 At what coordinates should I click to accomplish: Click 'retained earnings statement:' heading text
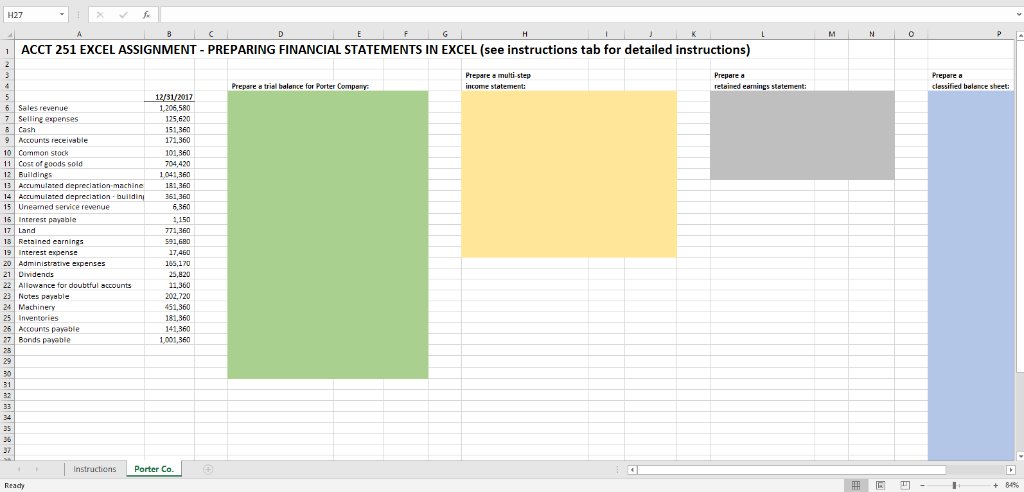pyautogui.click(x=761, y=86)
